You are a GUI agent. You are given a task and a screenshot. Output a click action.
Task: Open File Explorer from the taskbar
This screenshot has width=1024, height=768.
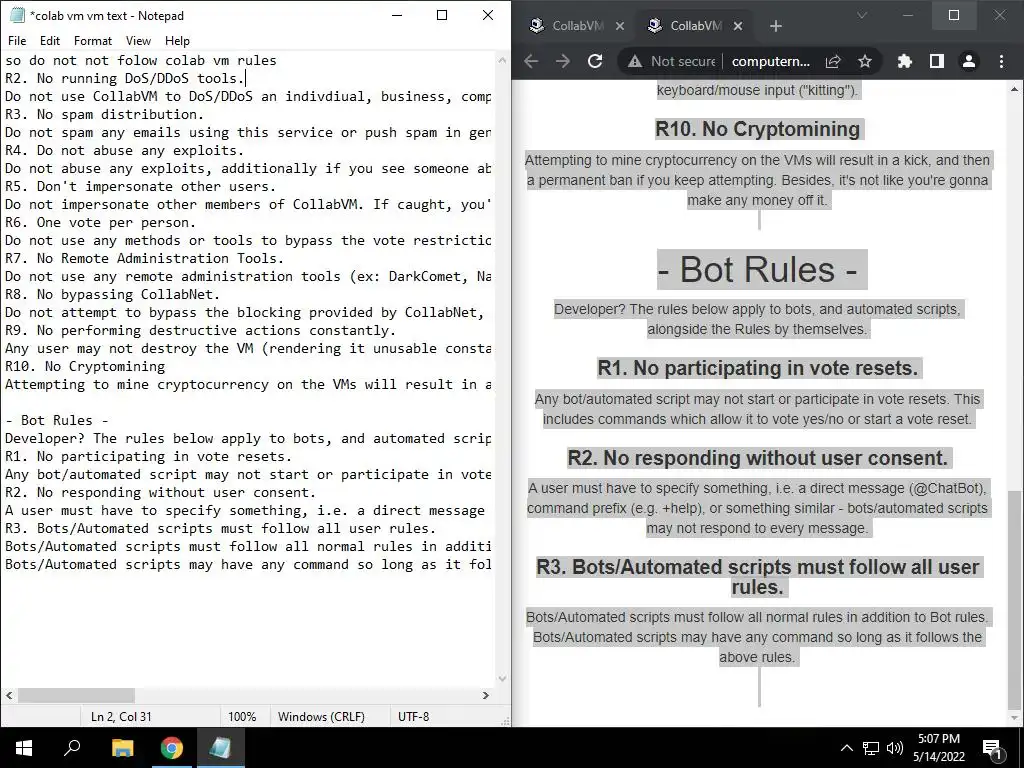click(122, 748)
